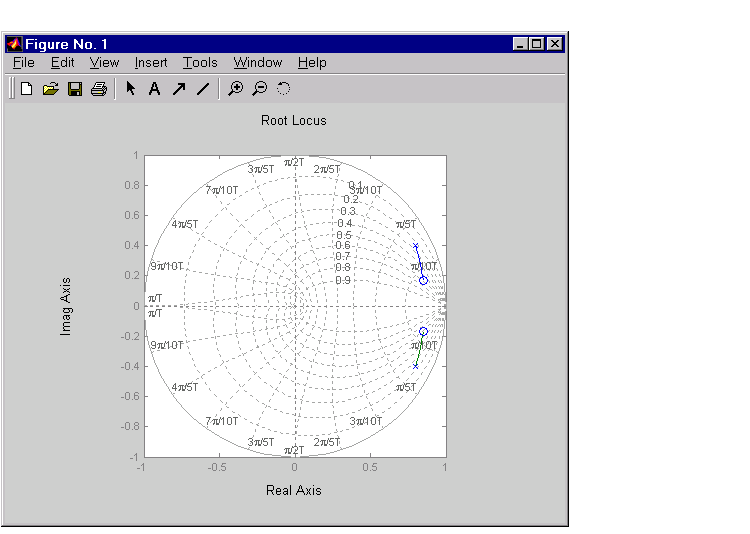This screenshot has height=534, width=750.
Task: Click the Root Locus plot title
Action: tap(294, 121)
